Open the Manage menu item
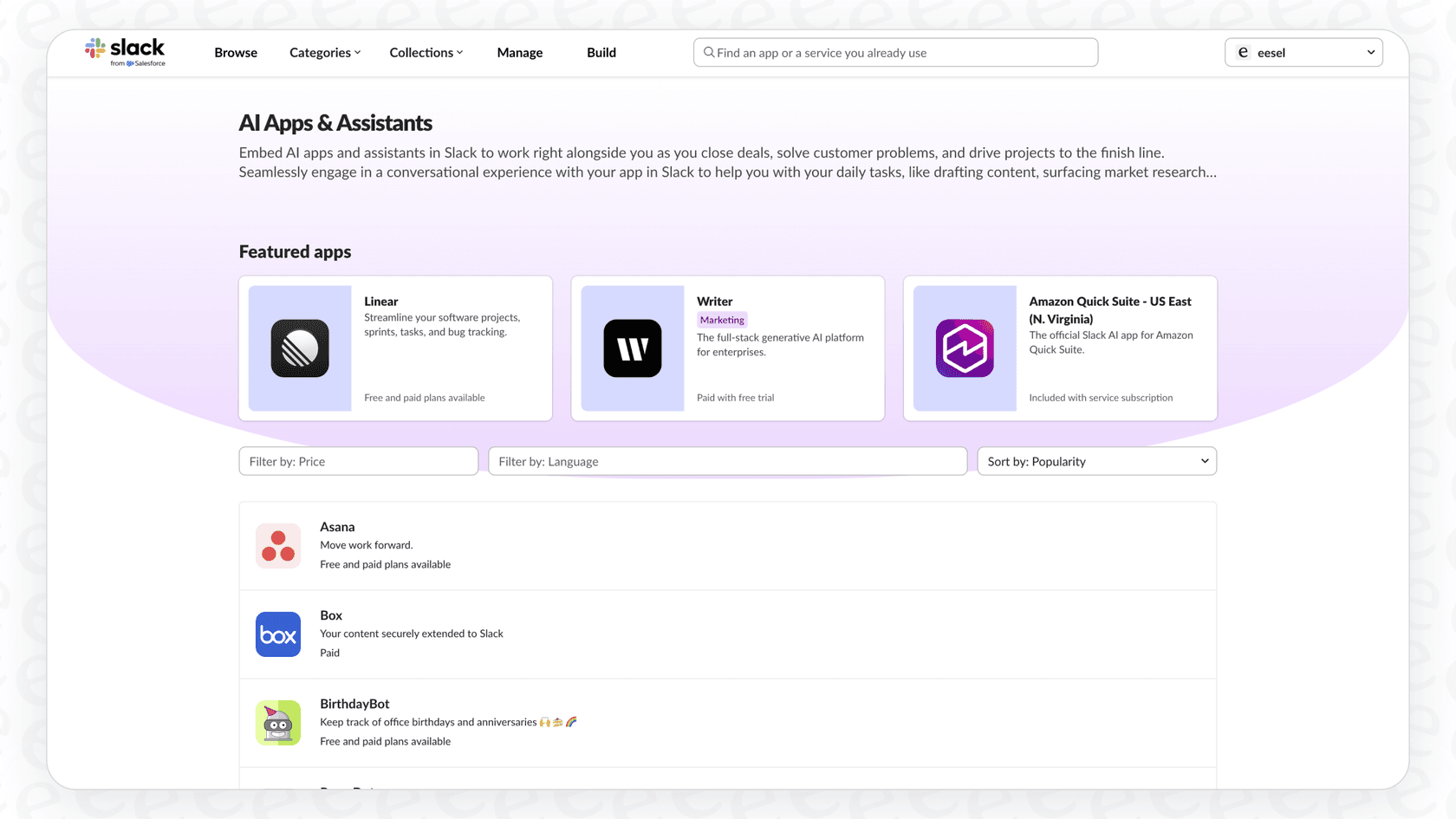Image resolution: width=1456 pixels, height=819 pixels. (x=519, y=52)
